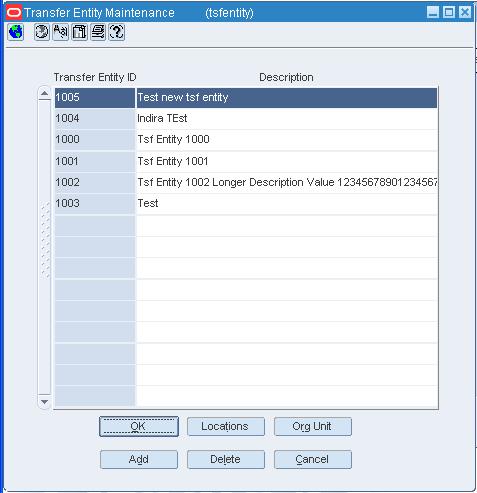
Task: Open the Locations button
Action: pos(226,426)
